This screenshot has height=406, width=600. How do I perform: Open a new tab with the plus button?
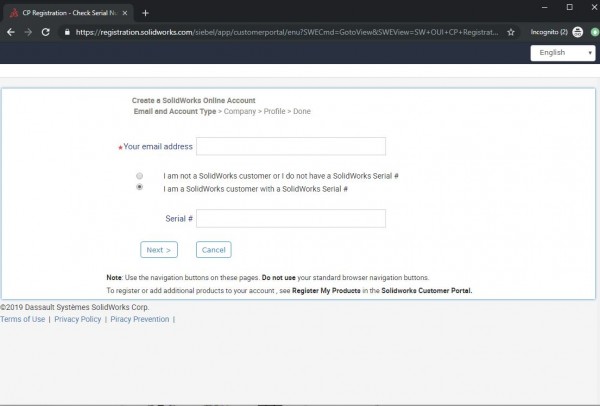[x=145, y=13]
